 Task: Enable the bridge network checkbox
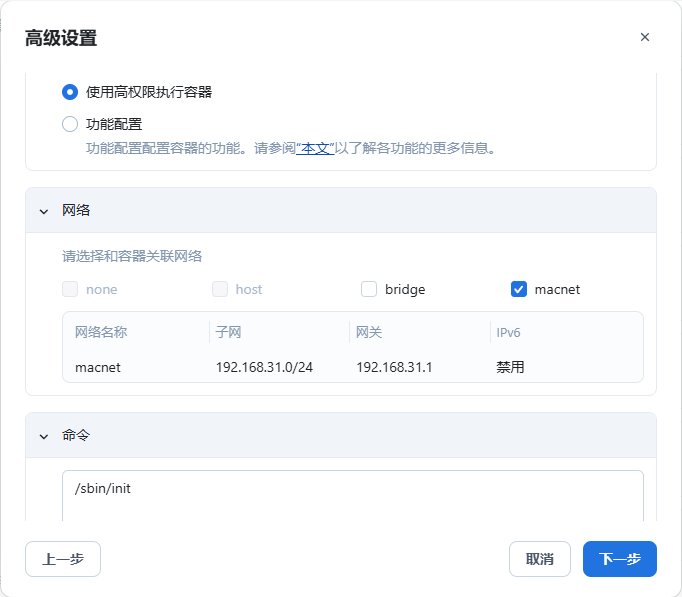point(369,289)
